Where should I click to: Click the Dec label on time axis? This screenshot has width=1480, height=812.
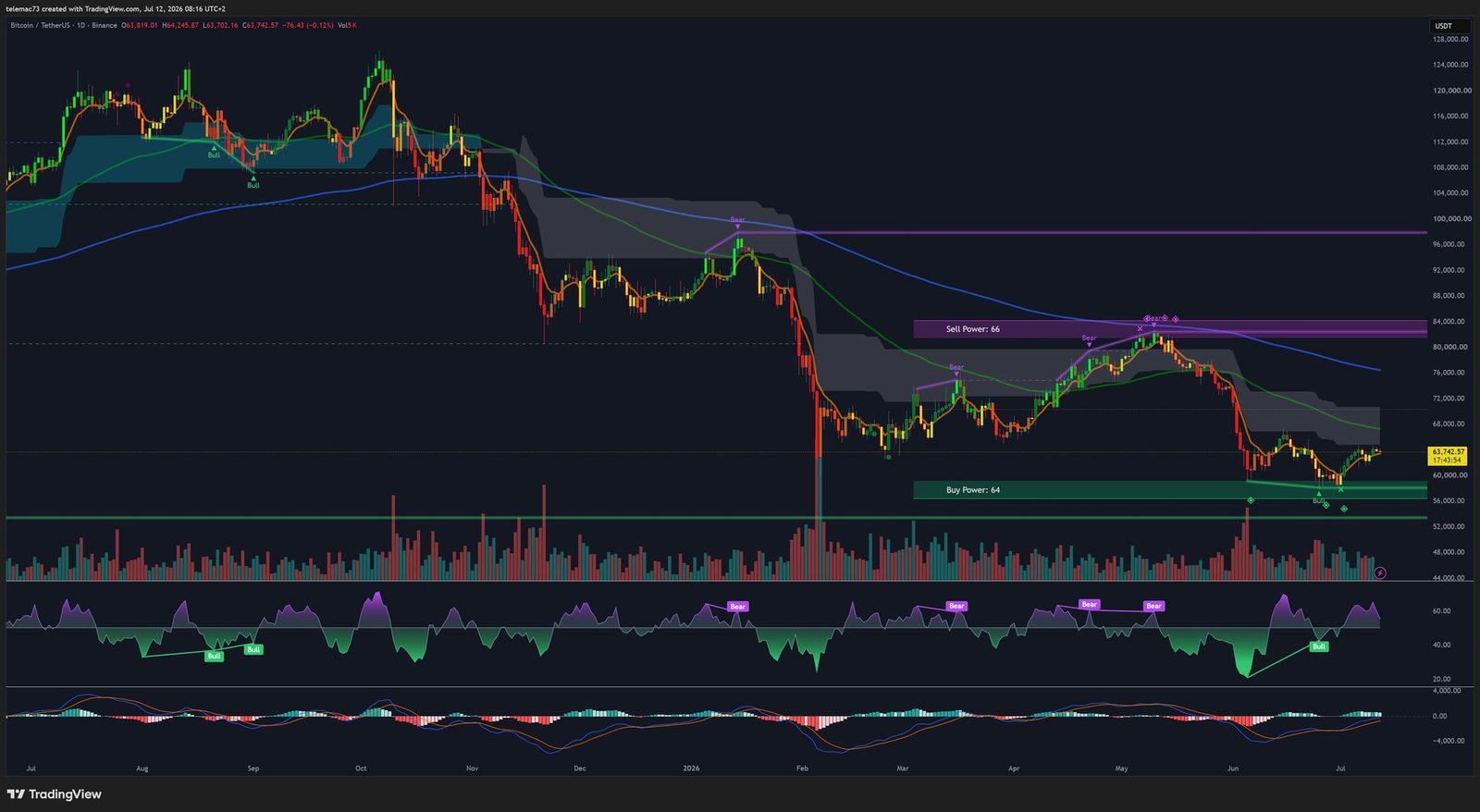(x=579, y=769)
